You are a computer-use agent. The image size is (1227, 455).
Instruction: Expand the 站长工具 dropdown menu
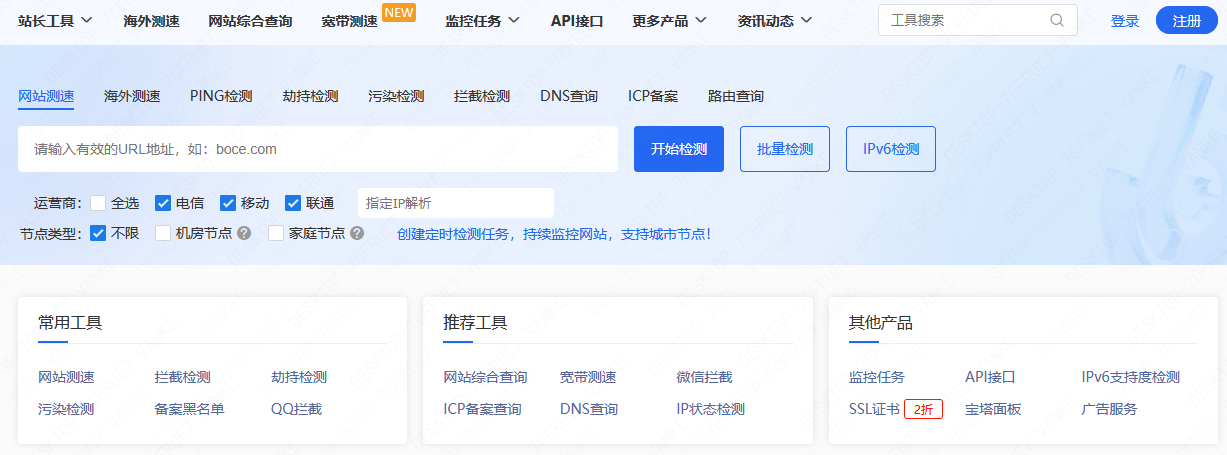click(x=55, y=20)
